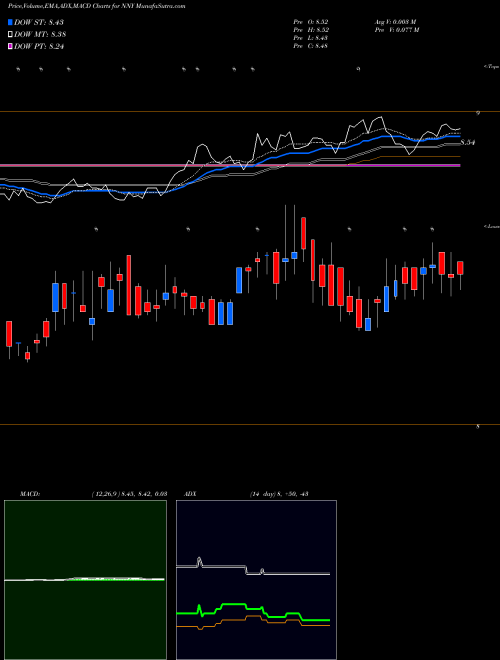
Task: Open the green MACD indicator chart panel
Action: (x=85, y=580)
